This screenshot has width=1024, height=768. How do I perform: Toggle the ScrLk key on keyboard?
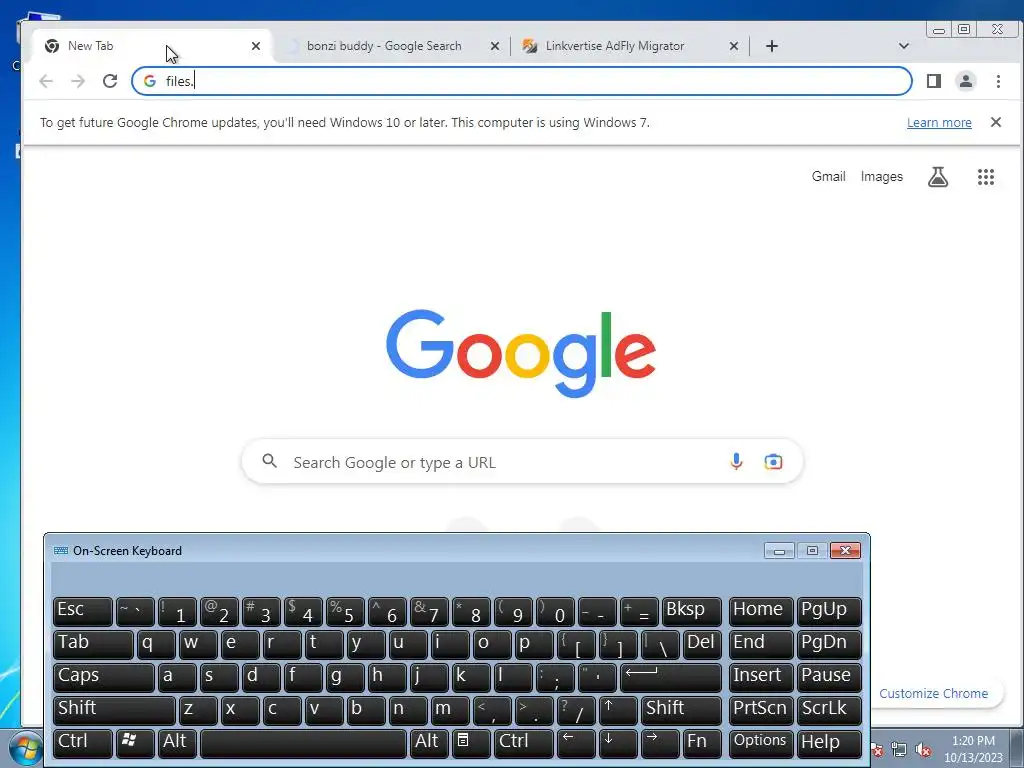point(829,710)
